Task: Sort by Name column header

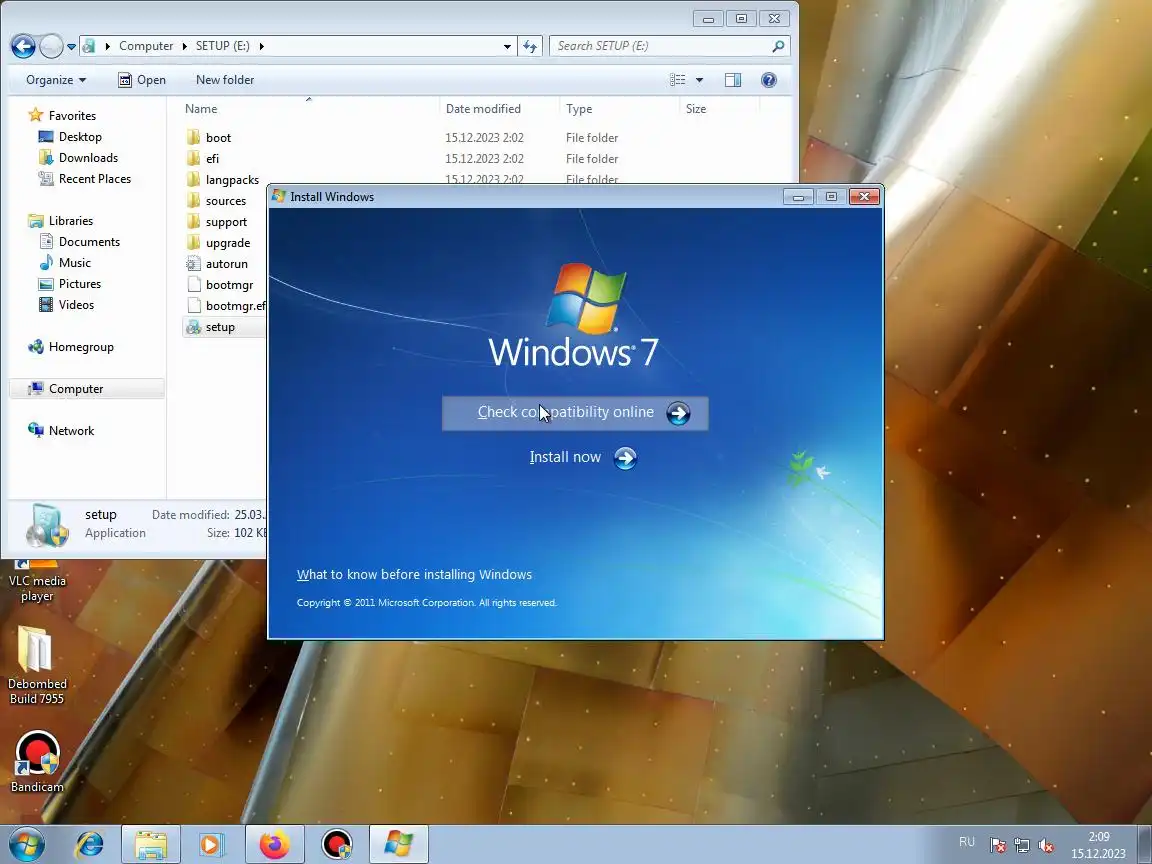Action: [x=201, y=109]
